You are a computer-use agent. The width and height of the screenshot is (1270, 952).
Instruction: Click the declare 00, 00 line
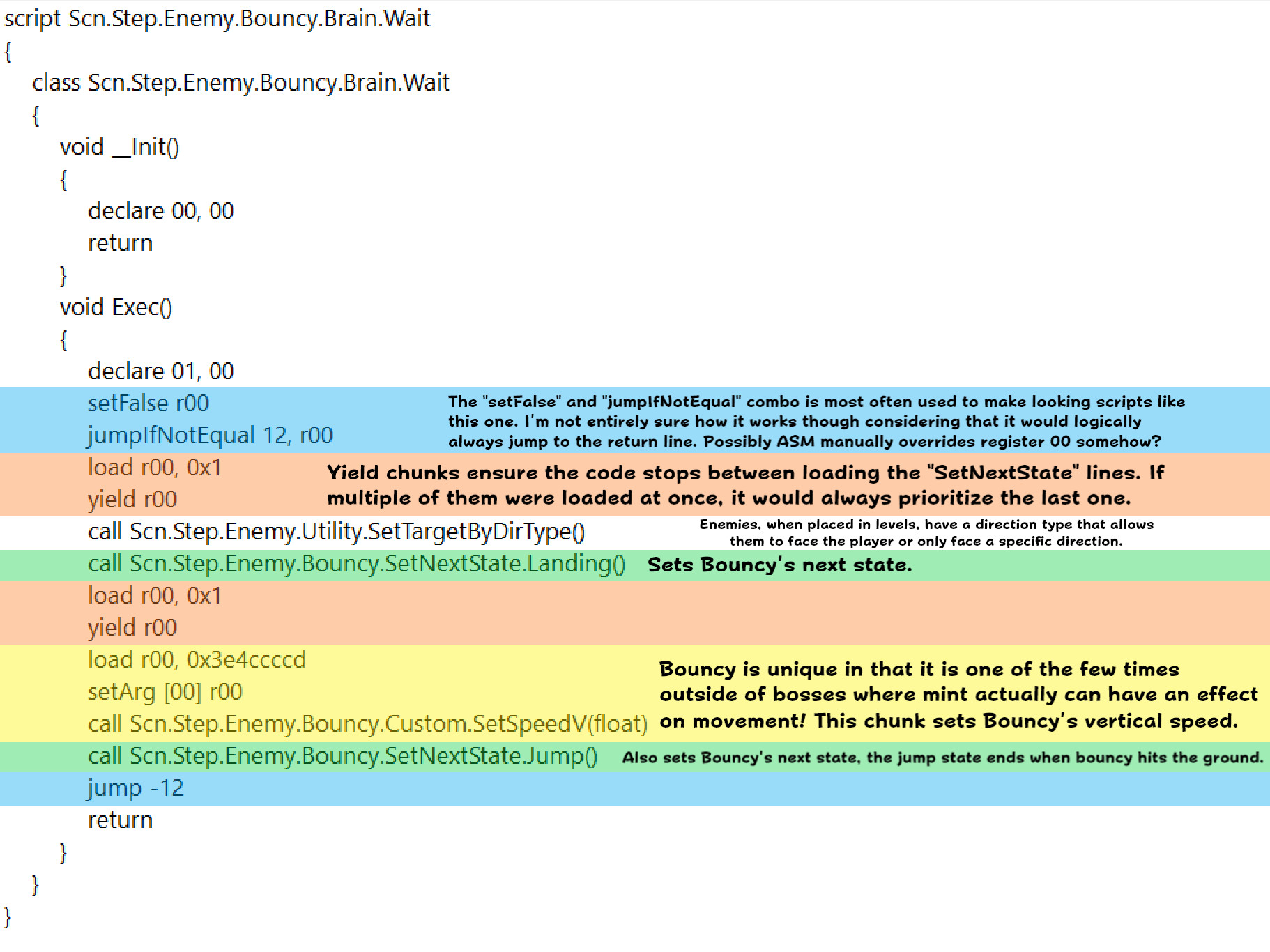[160, 210]
